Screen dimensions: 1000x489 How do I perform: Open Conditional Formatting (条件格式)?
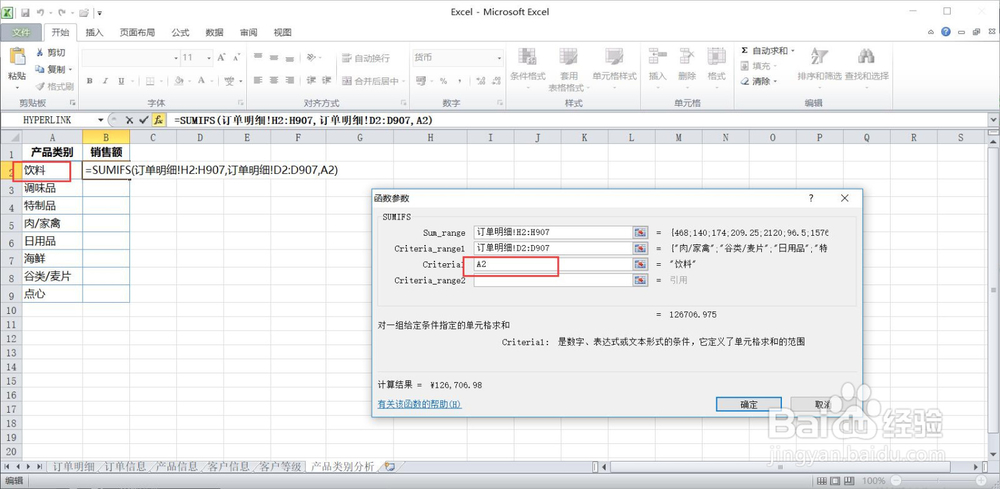coord(527,68)
